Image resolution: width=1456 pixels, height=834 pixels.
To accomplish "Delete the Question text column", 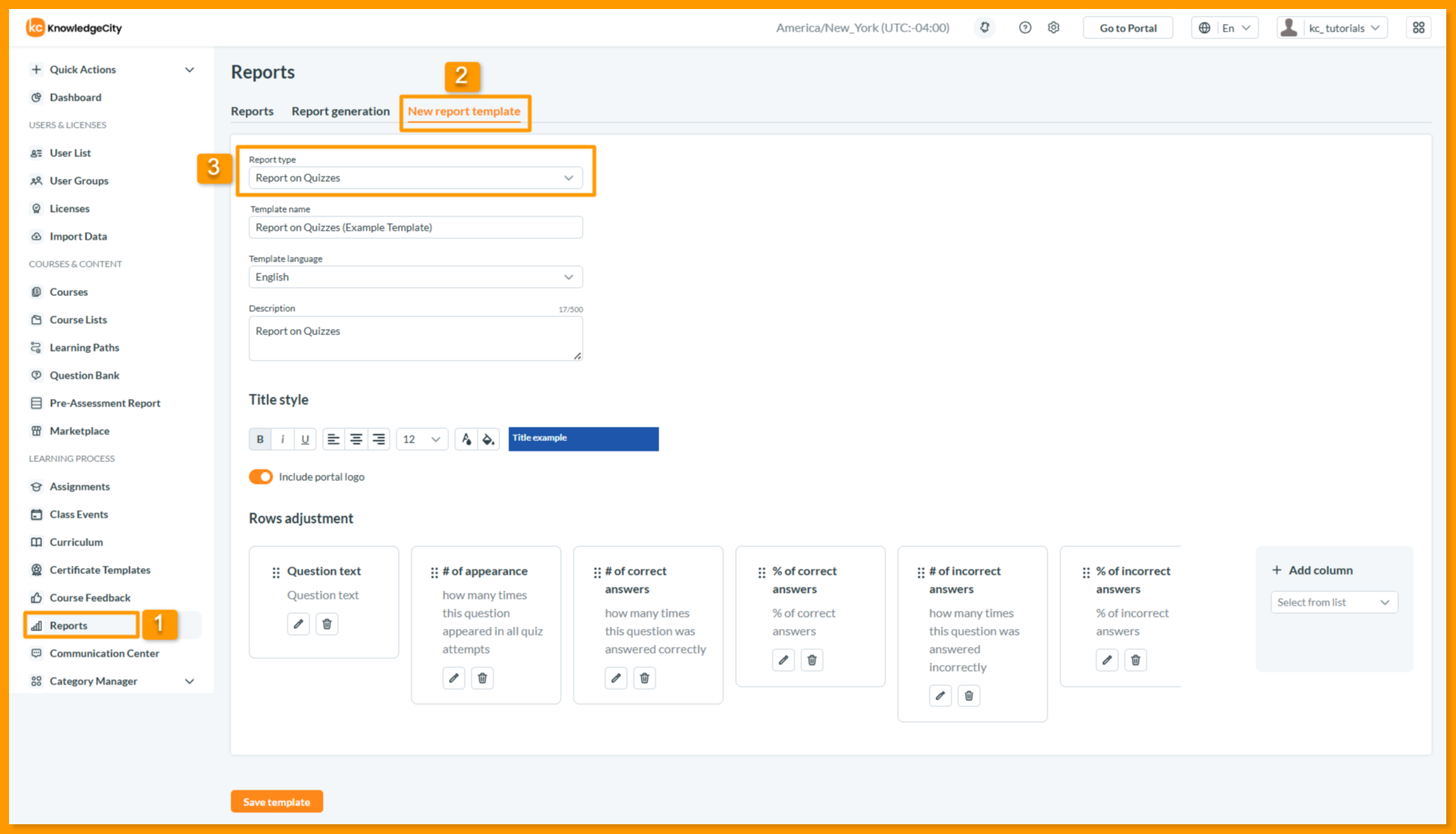I will coord(327,624).
